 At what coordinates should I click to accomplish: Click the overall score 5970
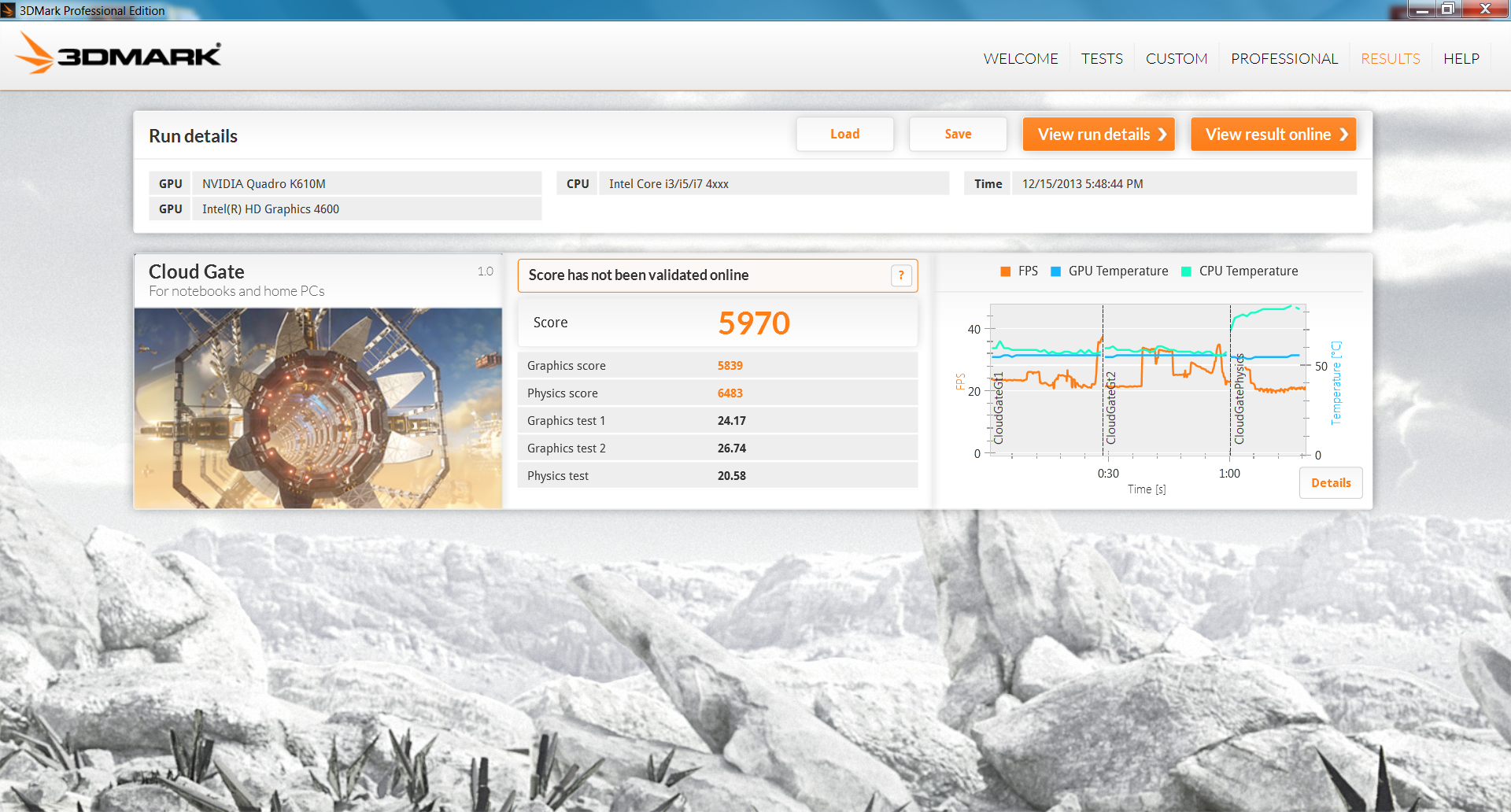coord(754,323)
